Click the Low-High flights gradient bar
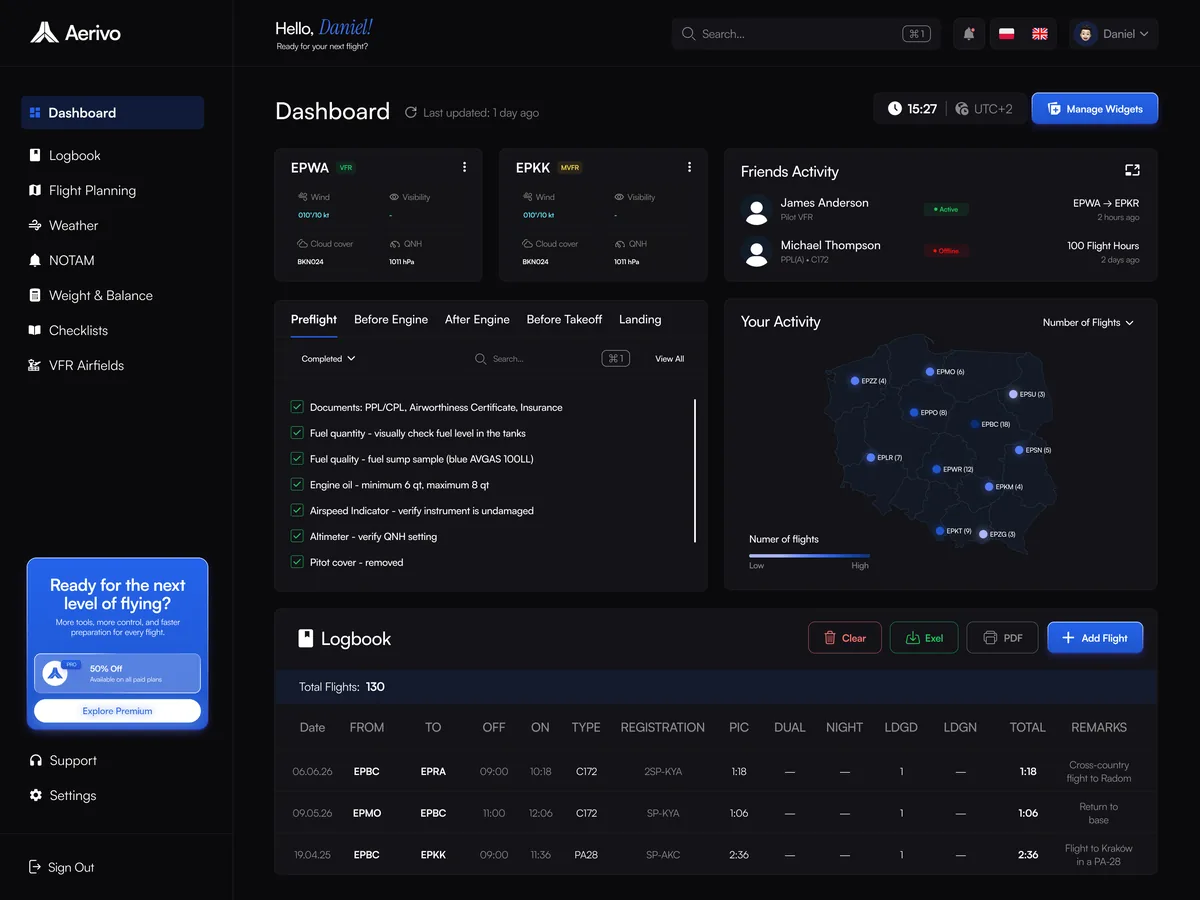Image resolution: width=1200 pixels, height=900 pixels. (809, 555)
